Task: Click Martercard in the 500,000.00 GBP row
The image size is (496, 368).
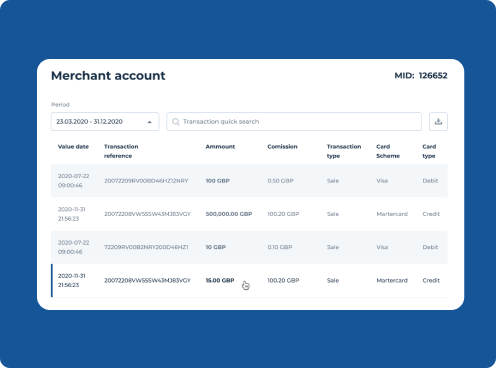Action: 392,214
